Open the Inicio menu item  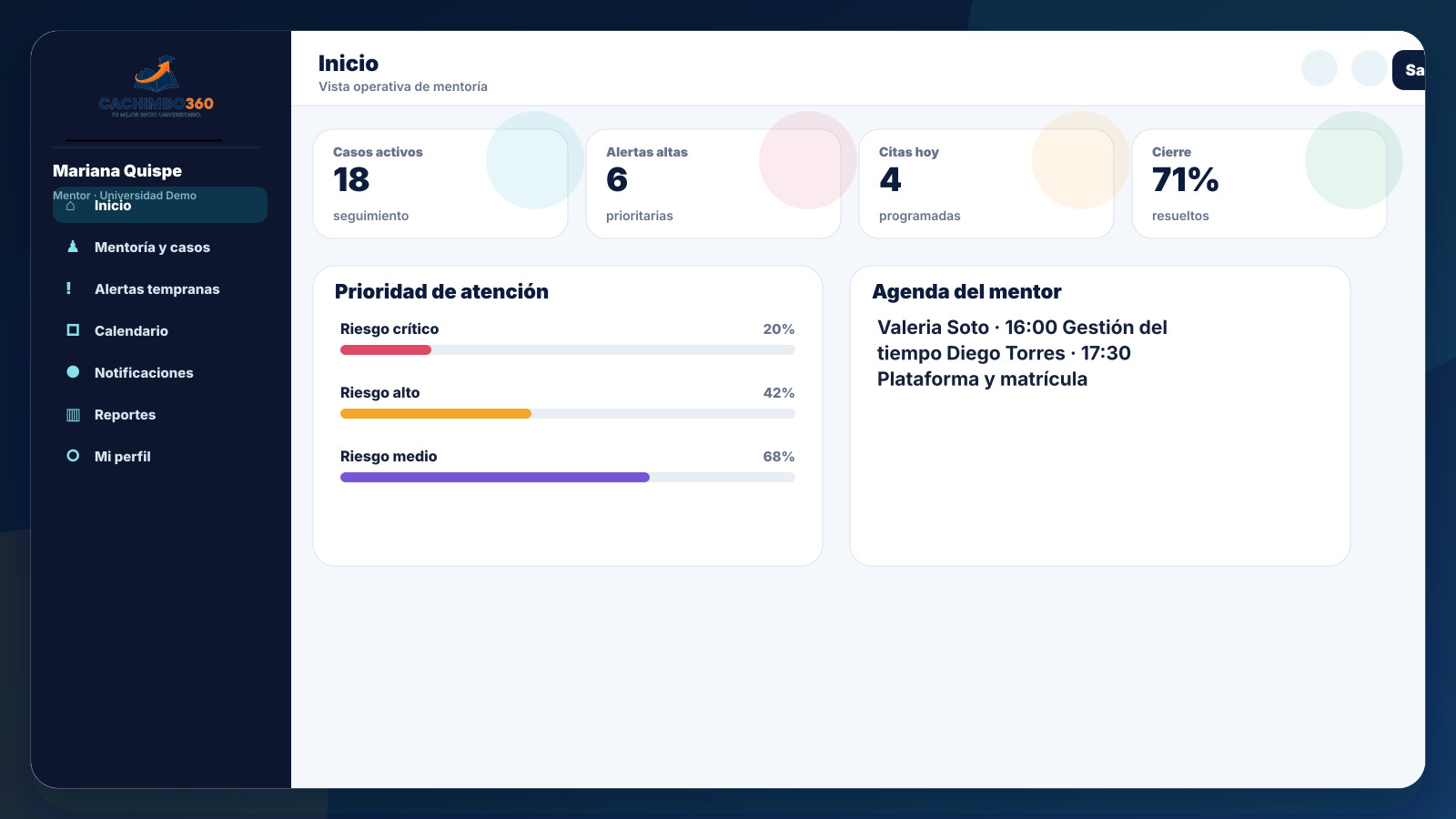click(160, 205)
